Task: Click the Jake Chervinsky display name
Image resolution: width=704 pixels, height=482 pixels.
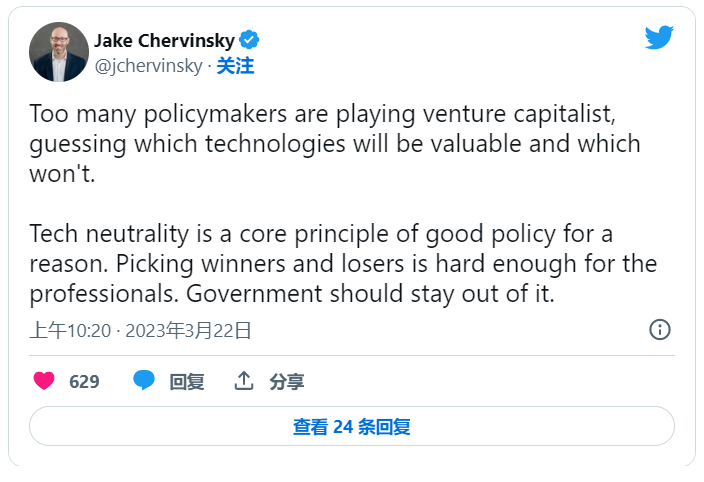Action: (164, 41)
